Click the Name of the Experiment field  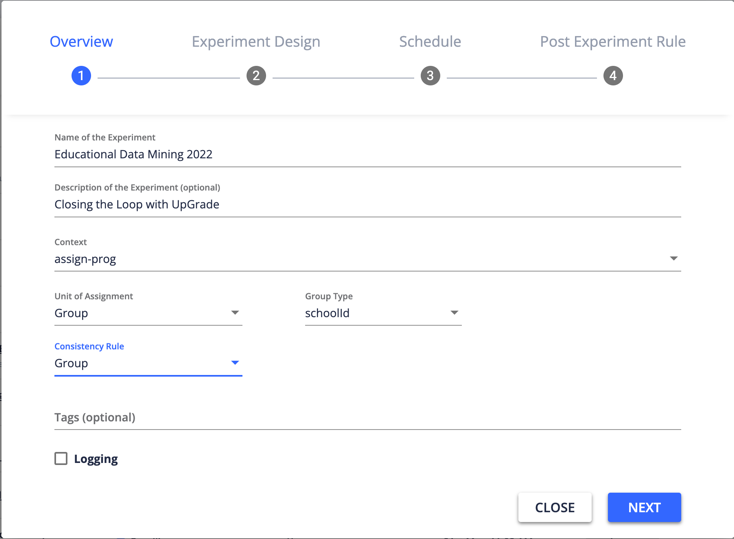pos(367,155)
